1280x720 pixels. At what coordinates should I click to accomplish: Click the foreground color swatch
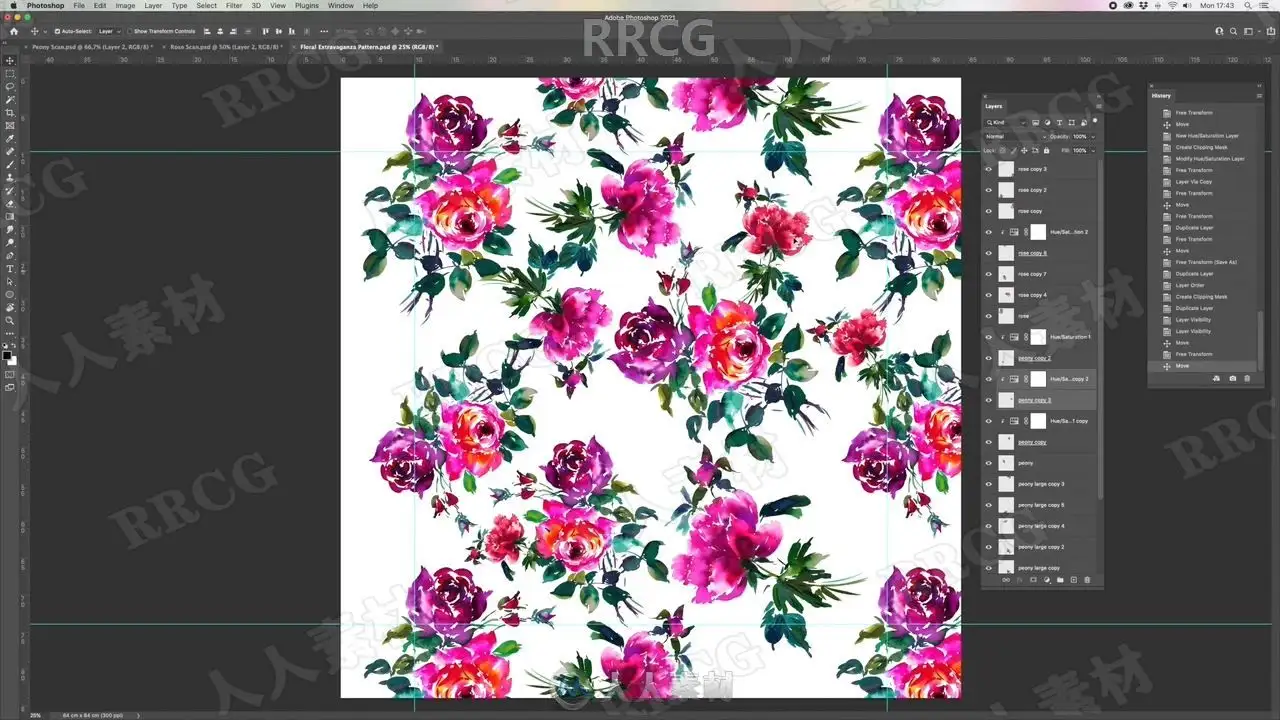click(8, 354)
